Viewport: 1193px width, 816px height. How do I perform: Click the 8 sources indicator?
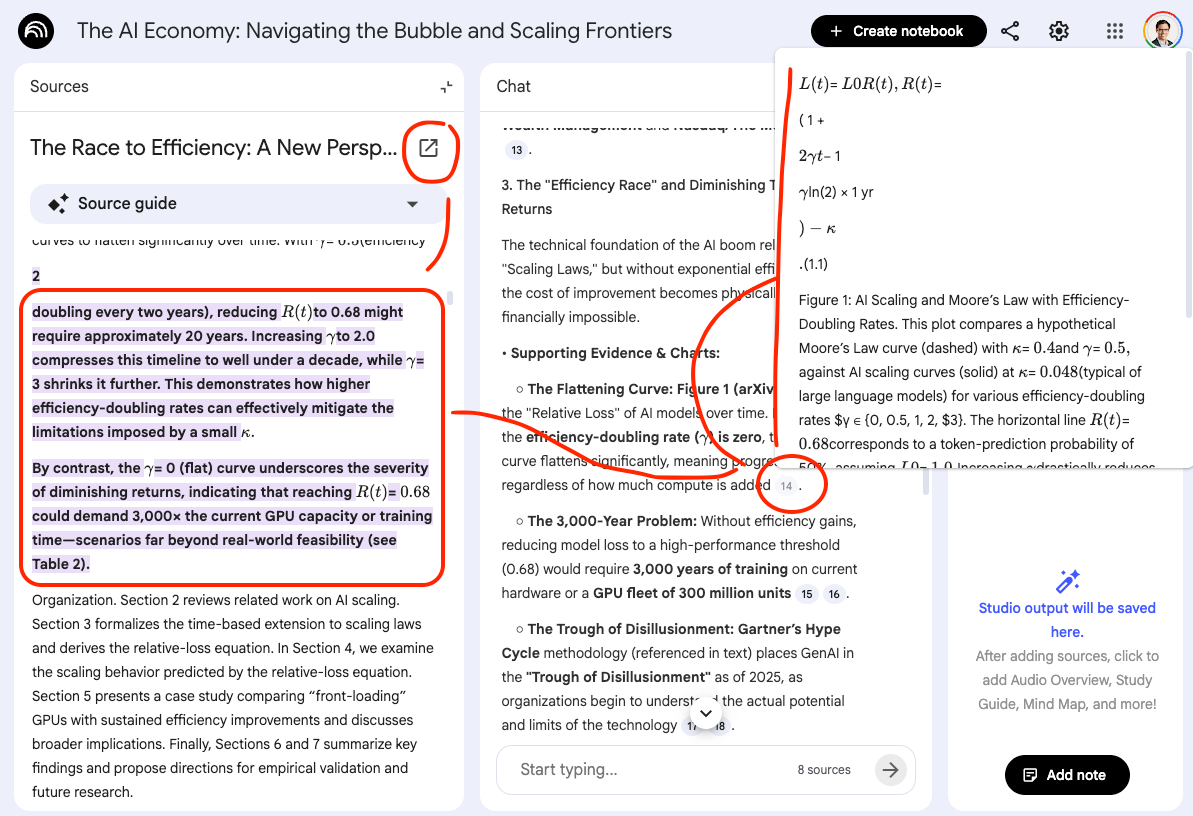click(824, 770)
